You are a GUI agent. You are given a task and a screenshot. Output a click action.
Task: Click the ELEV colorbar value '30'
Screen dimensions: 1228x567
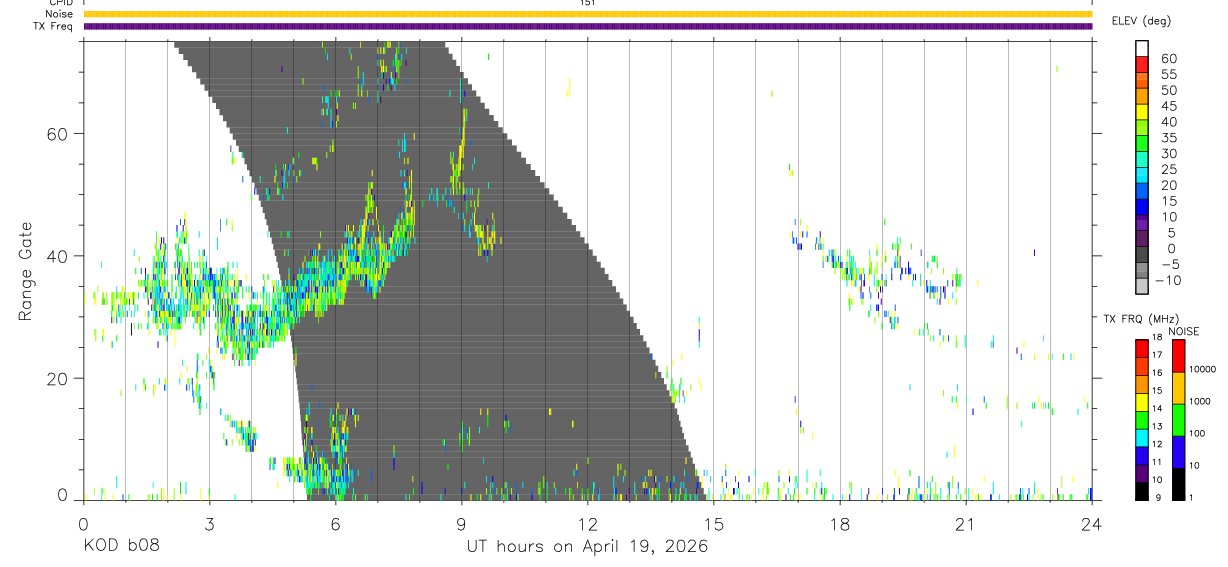[x=1168, y=154]
